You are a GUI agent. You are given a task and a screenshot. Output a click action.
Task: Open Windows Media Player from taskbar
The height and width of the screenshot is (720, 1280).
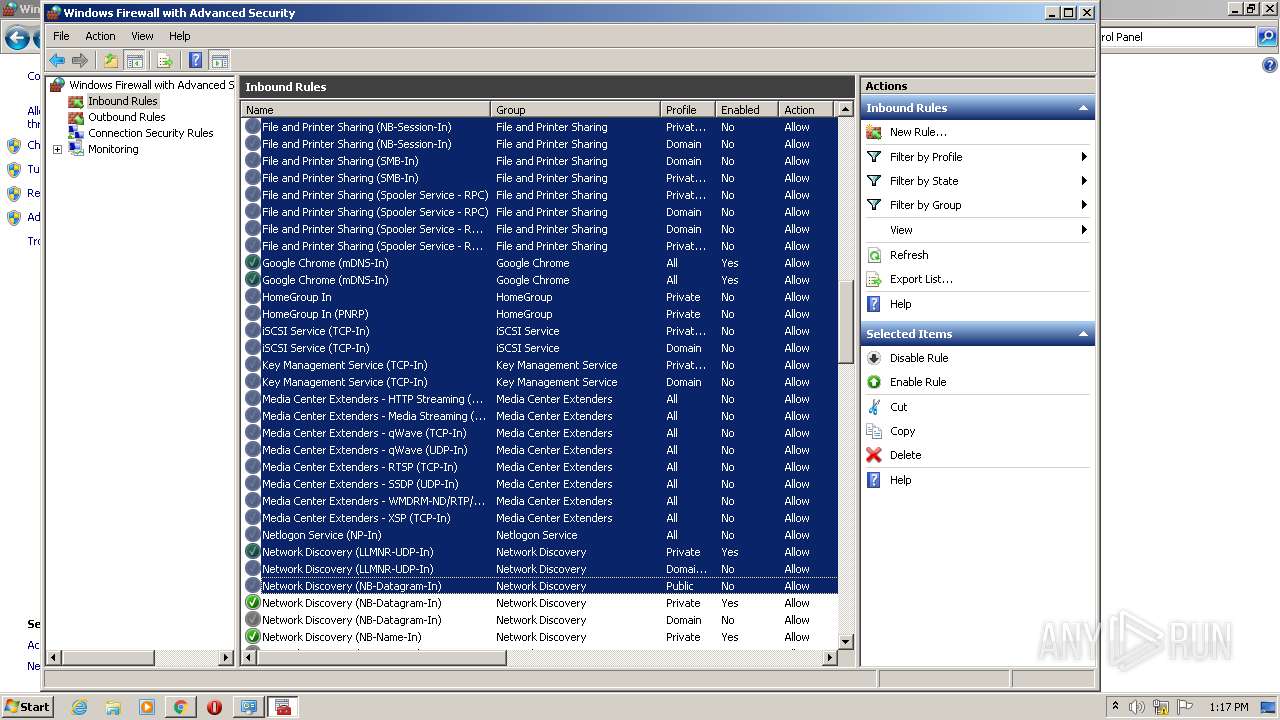point(147,707)
